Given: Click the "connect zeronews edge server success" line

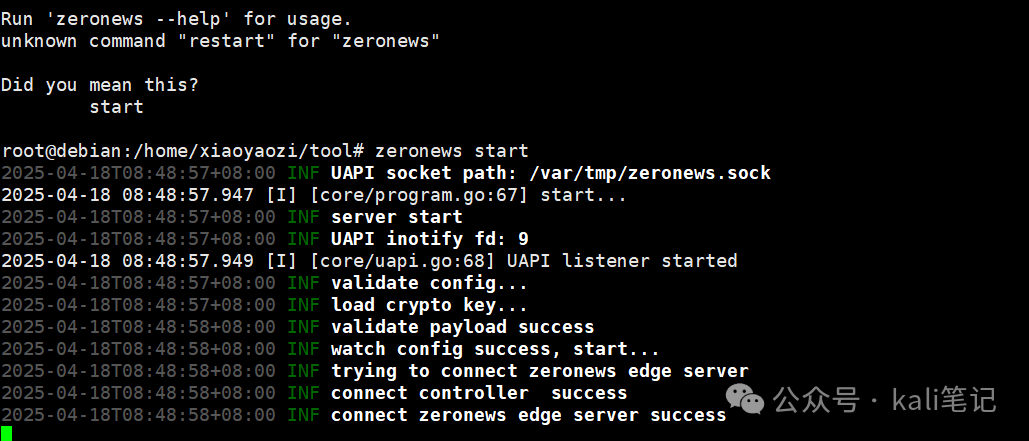Looking at the screenshot, I should pos(528,415).
